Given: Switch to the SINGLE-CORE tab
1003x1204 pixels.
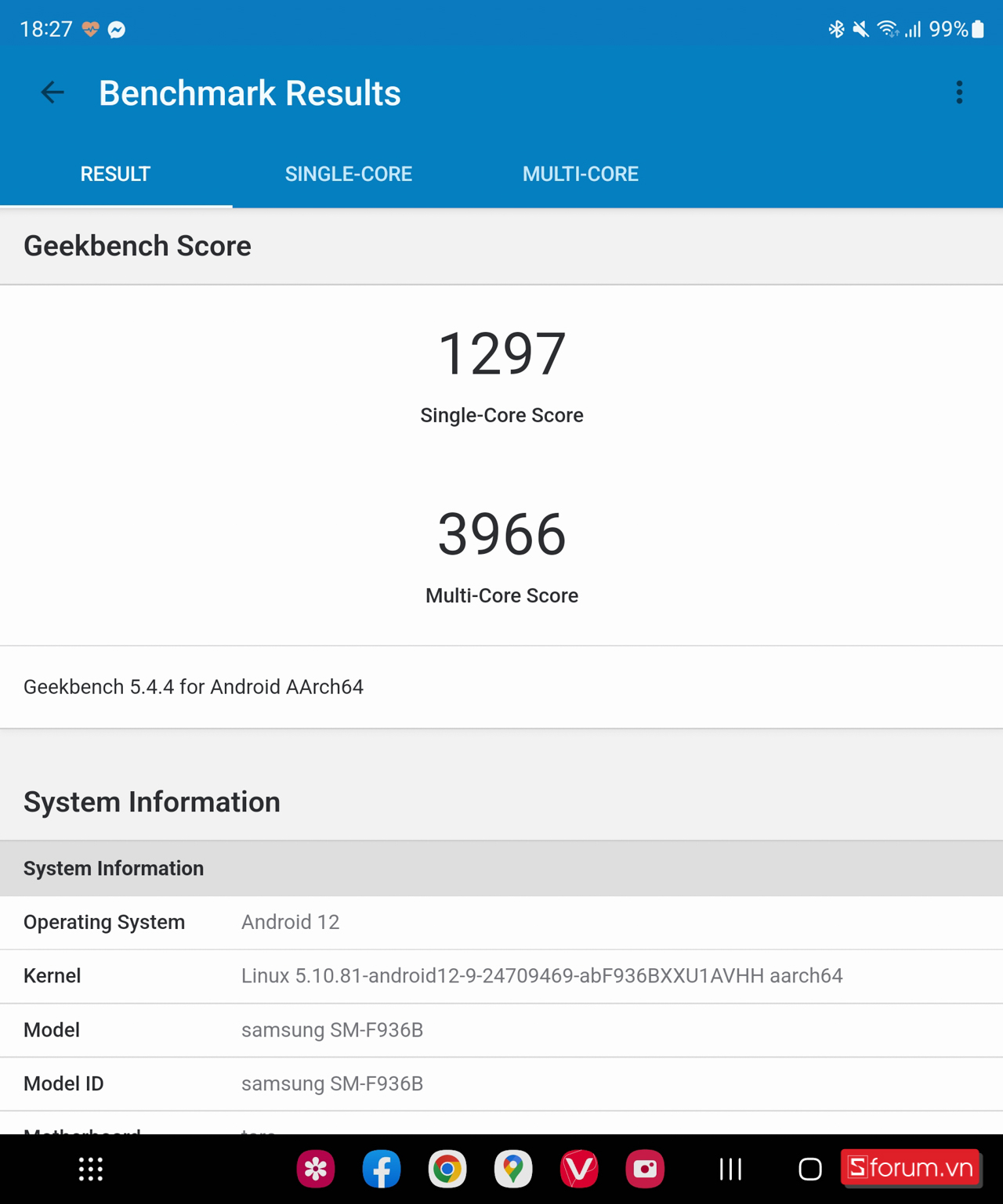Looking at the screenshot, I should click(349, 174).
